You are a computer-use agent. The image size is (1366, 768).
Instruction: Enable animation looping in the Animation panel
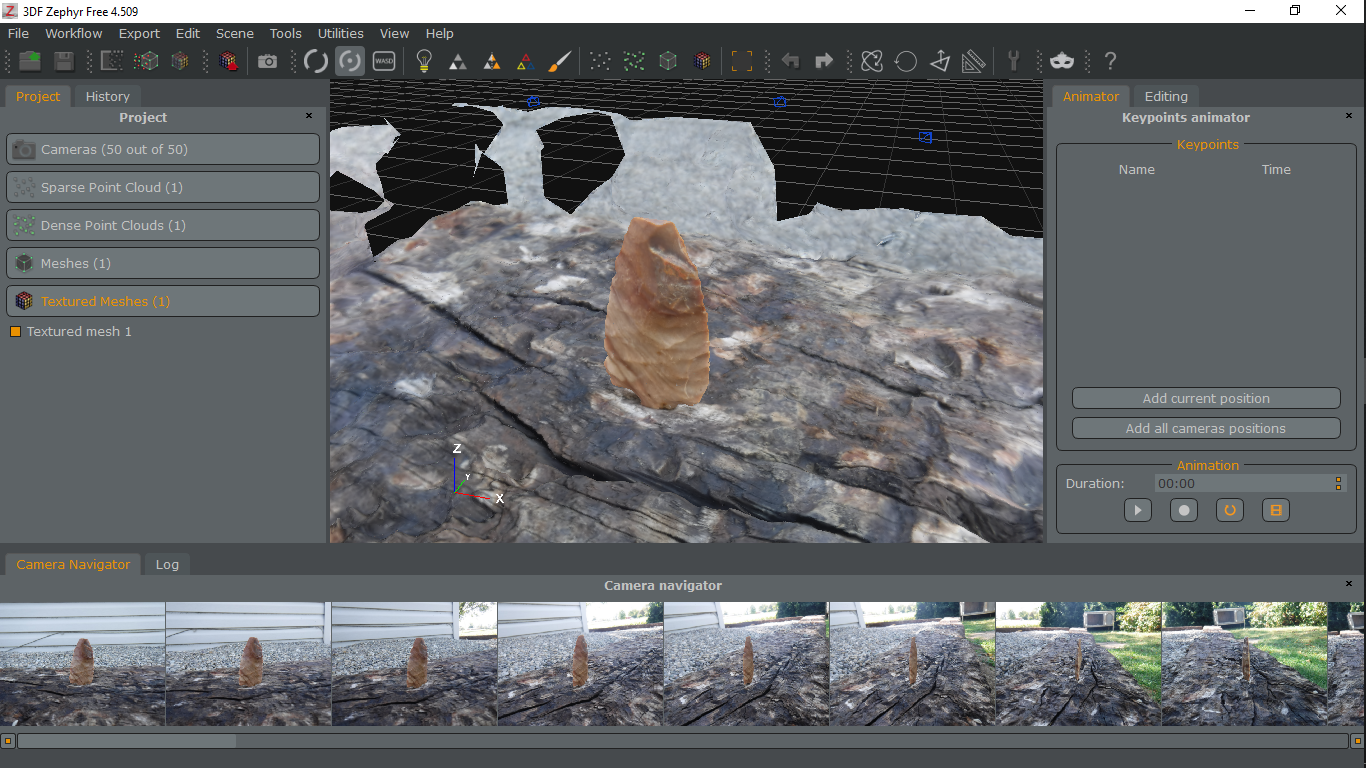tap(1229, 510)
